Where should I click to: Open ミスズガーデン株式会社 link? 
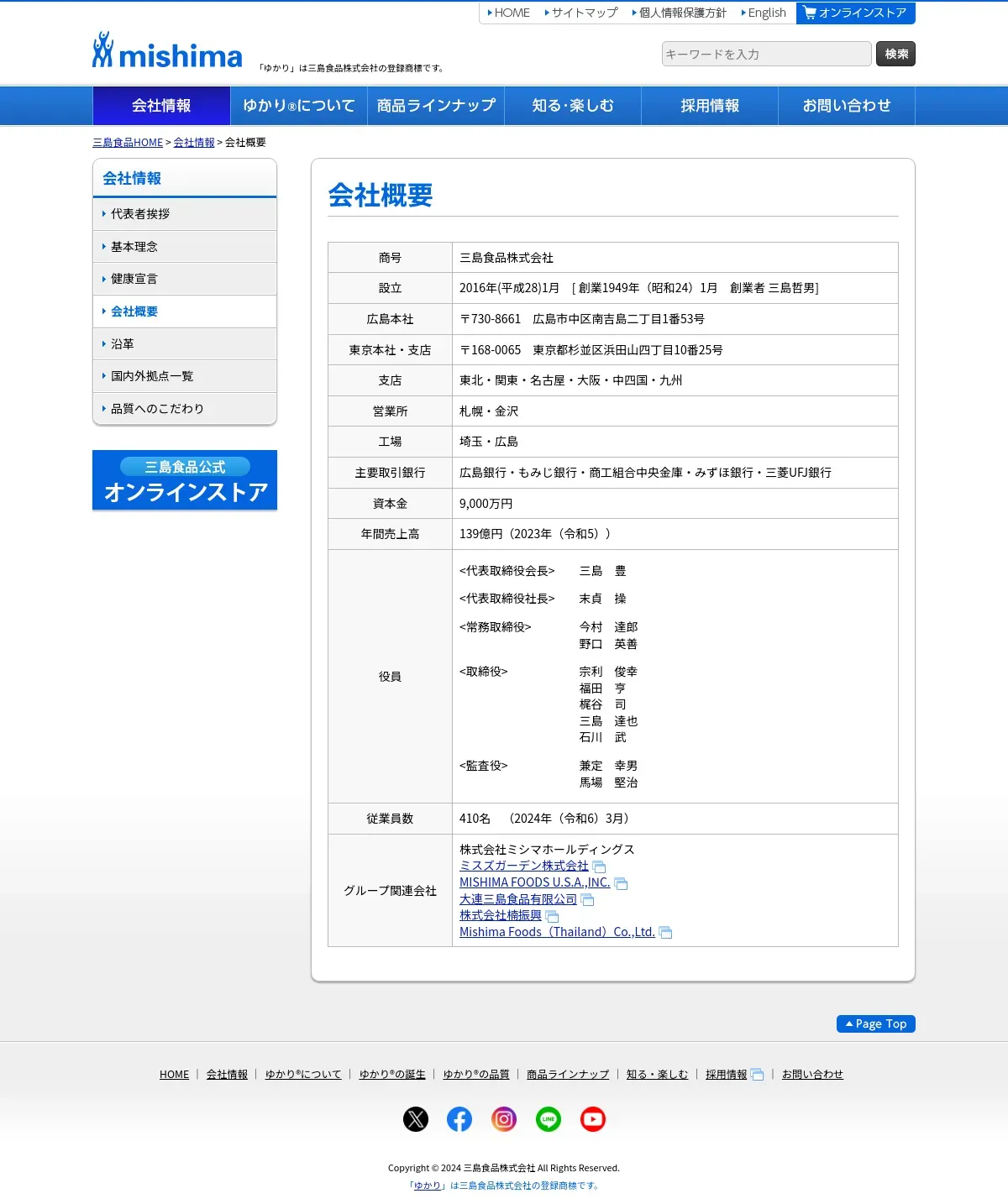(x=524, y=866)
